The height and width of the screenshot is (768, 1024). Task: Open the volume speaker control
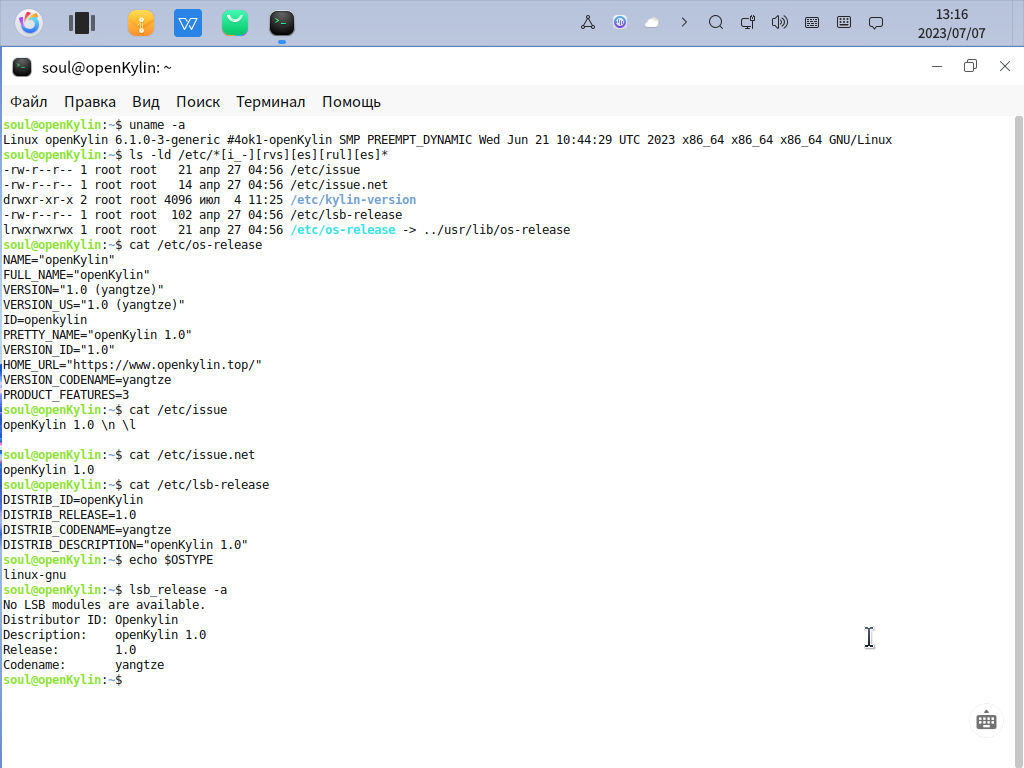tap(780, 23)
